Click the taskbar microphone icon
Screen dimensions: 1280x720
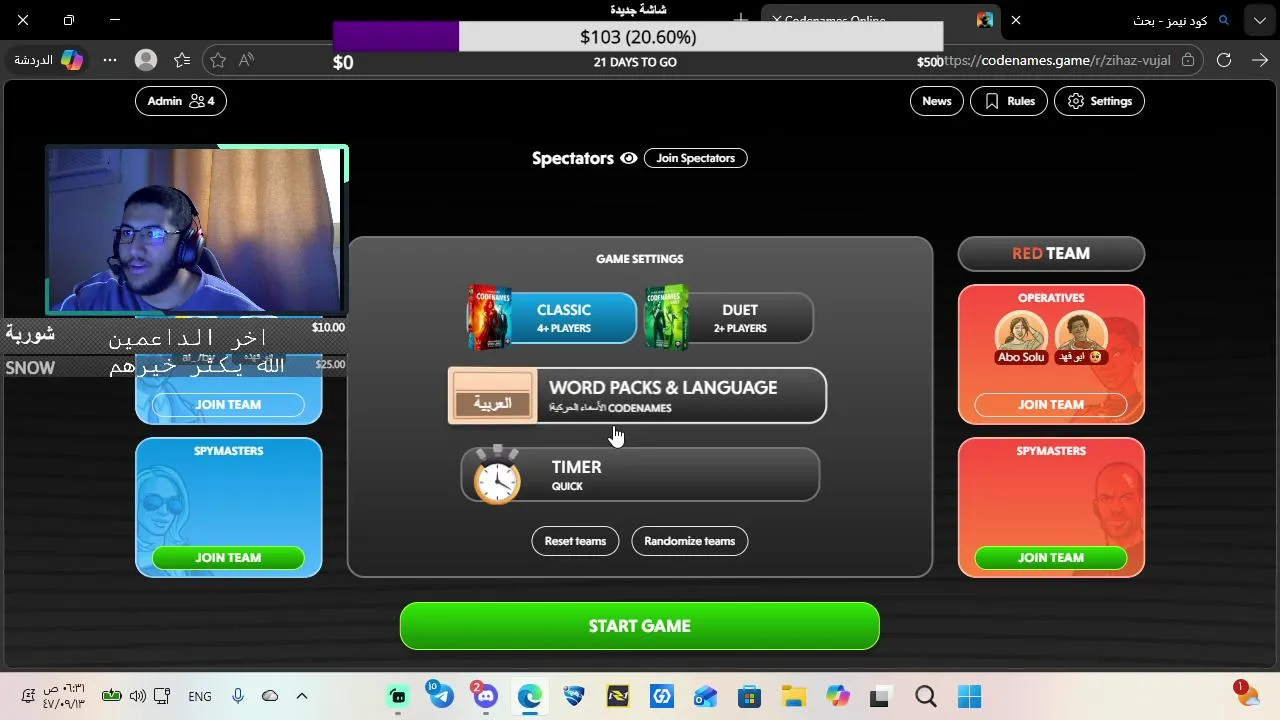(238, 696)
